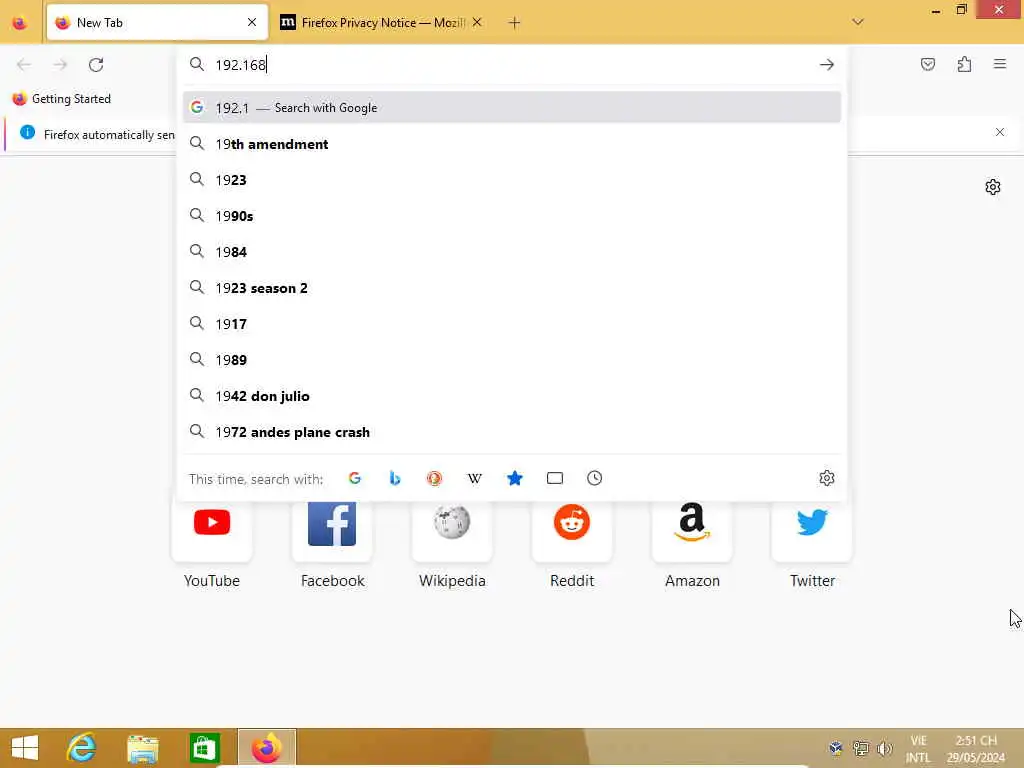Search this time with Wikipedia icon
Viewport: 1024px width, 768px height.
475,478
